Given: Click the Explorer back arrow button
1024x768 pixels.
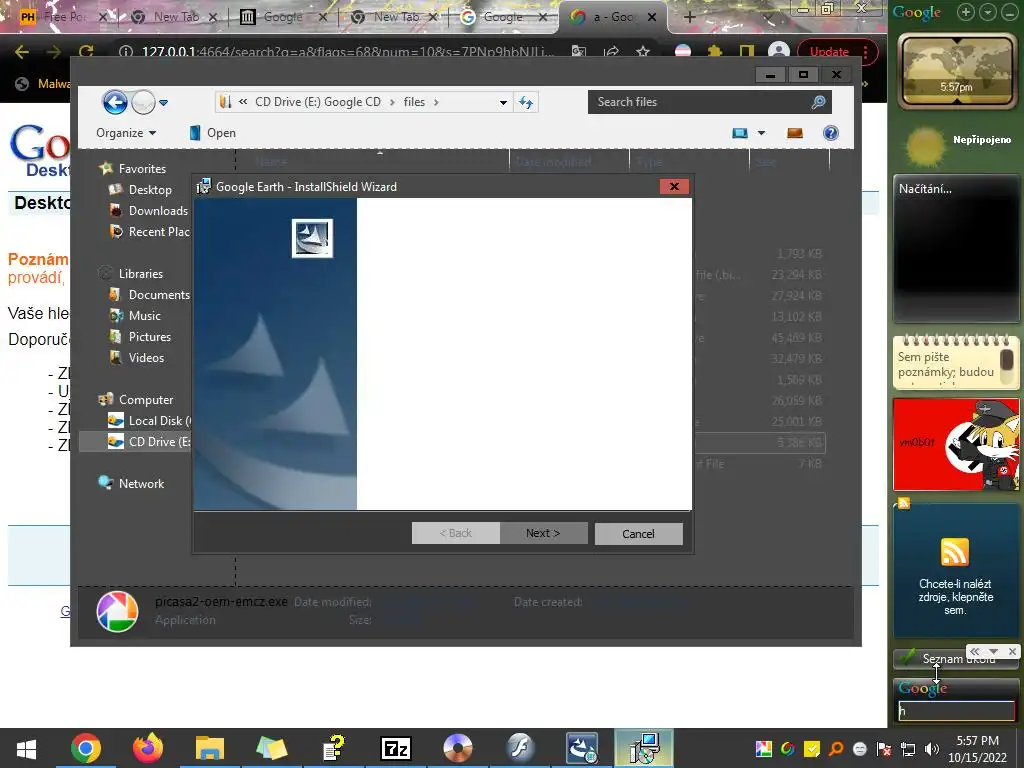Looking at the screenshot, I should pos(115,102).
